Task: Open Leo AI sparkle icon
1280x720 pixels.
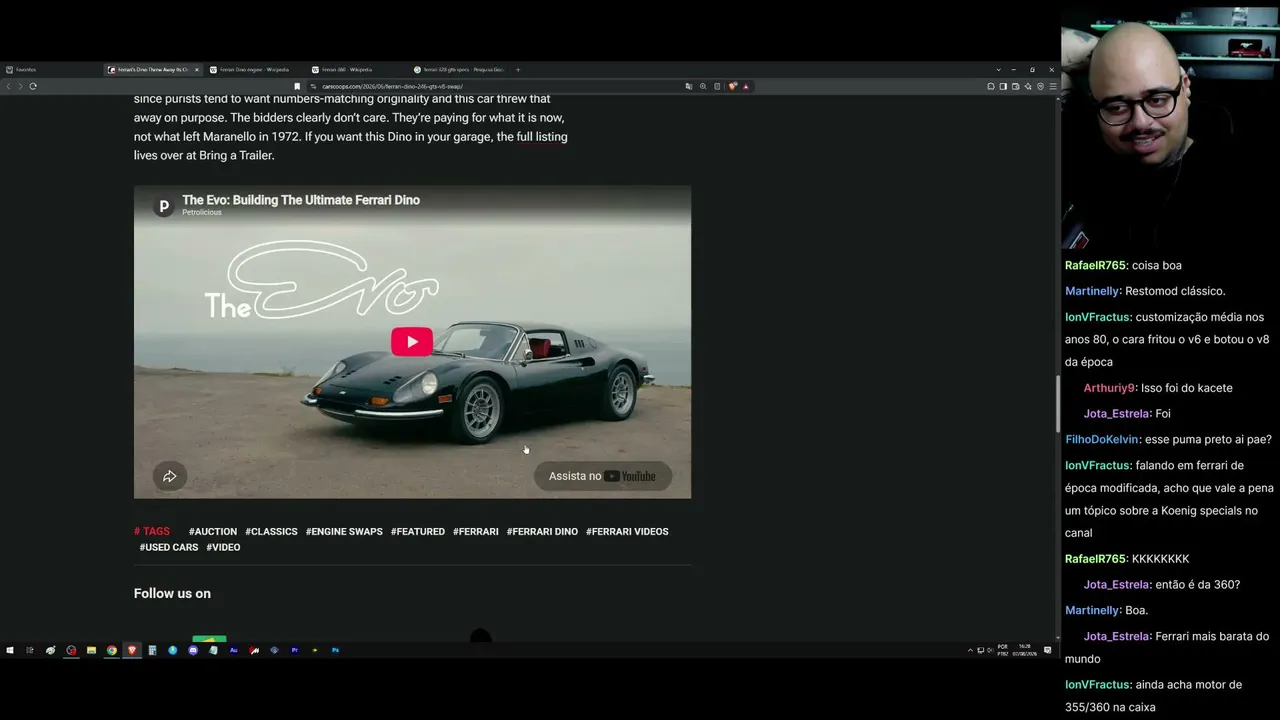Action: [x=1028, y=86]
